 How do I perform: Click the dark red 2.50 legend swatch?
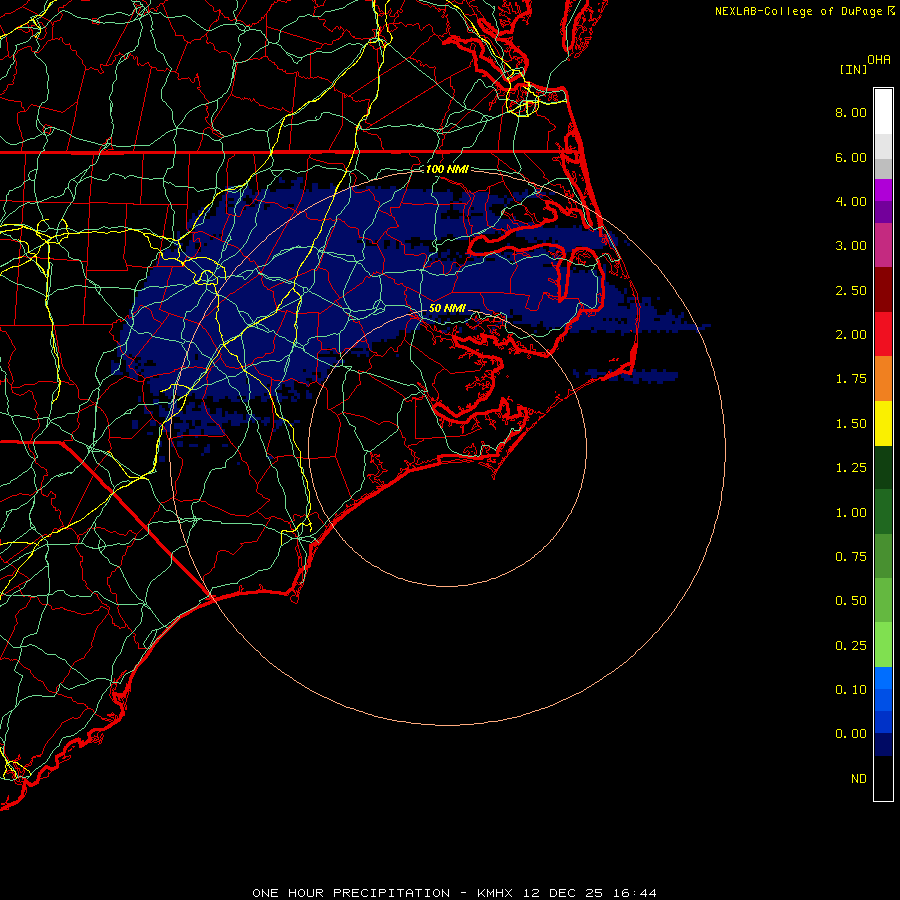(x=883, y=290)
